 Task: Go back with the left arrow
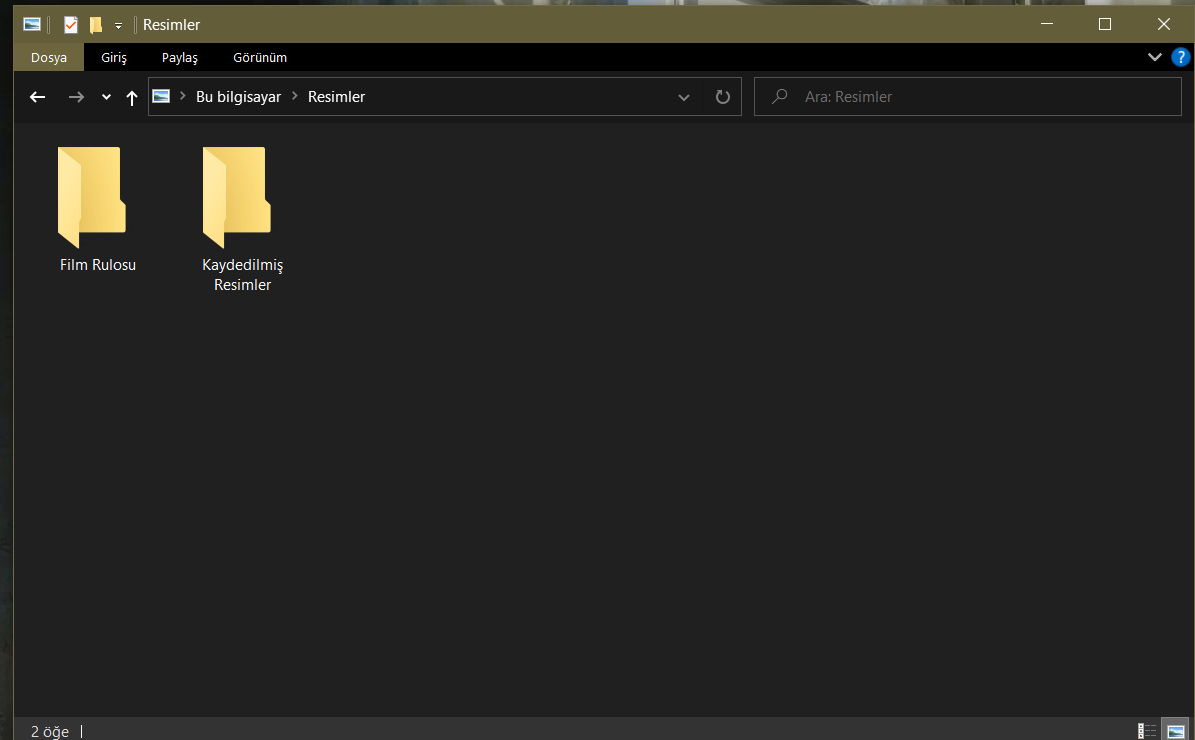pyautogui.click(x=37, y=97)
